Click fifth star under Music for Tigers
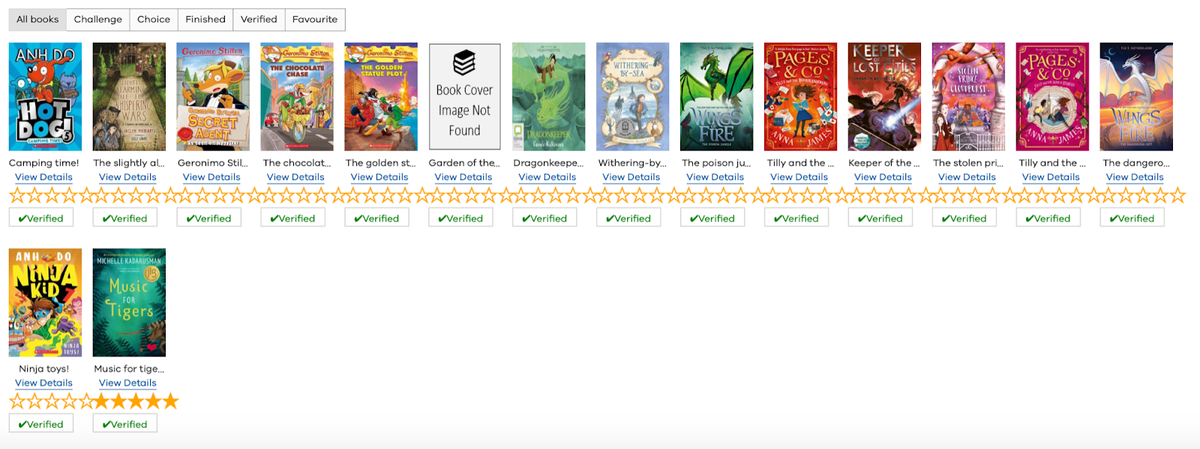The width and height of the screenshot is (1200, 449). (169, 401)
